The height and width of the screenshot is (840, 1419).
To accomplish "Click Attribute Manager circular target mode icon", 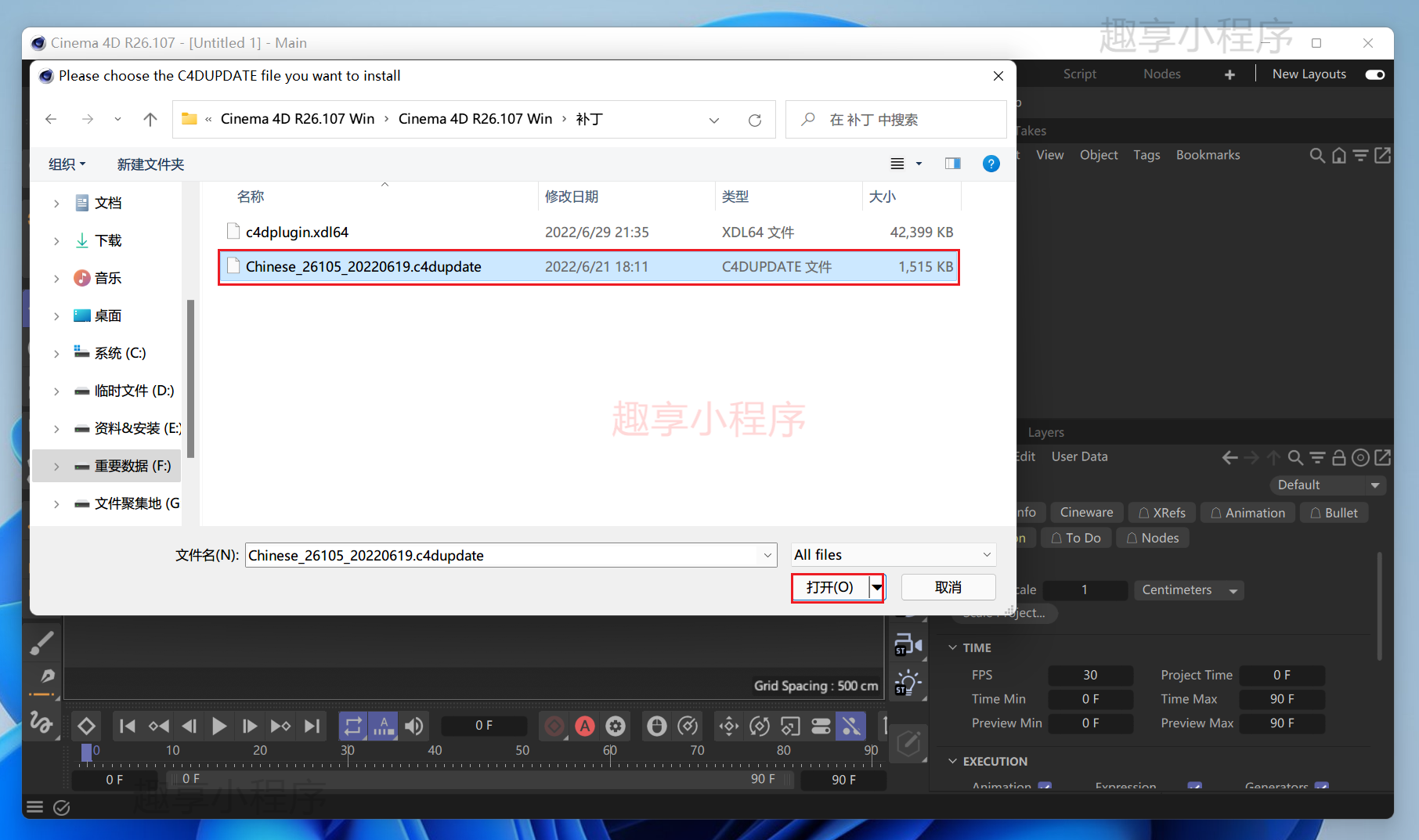I will [1361, 457].
